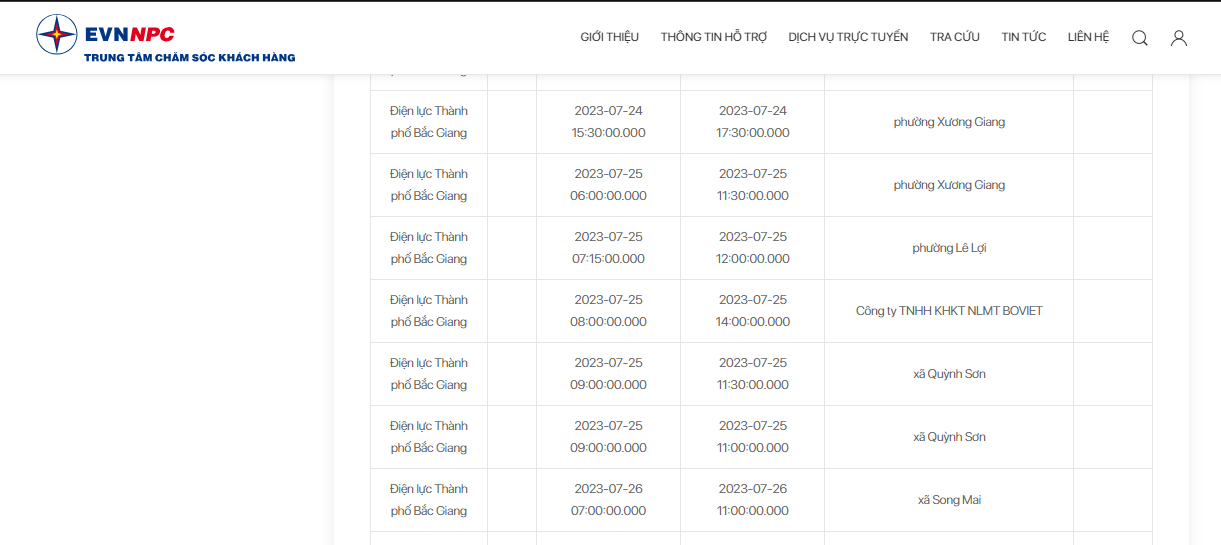
Task: Select the 2023-07-25 06:00:00.000 start time cell
Action: [x=608, y=185]
